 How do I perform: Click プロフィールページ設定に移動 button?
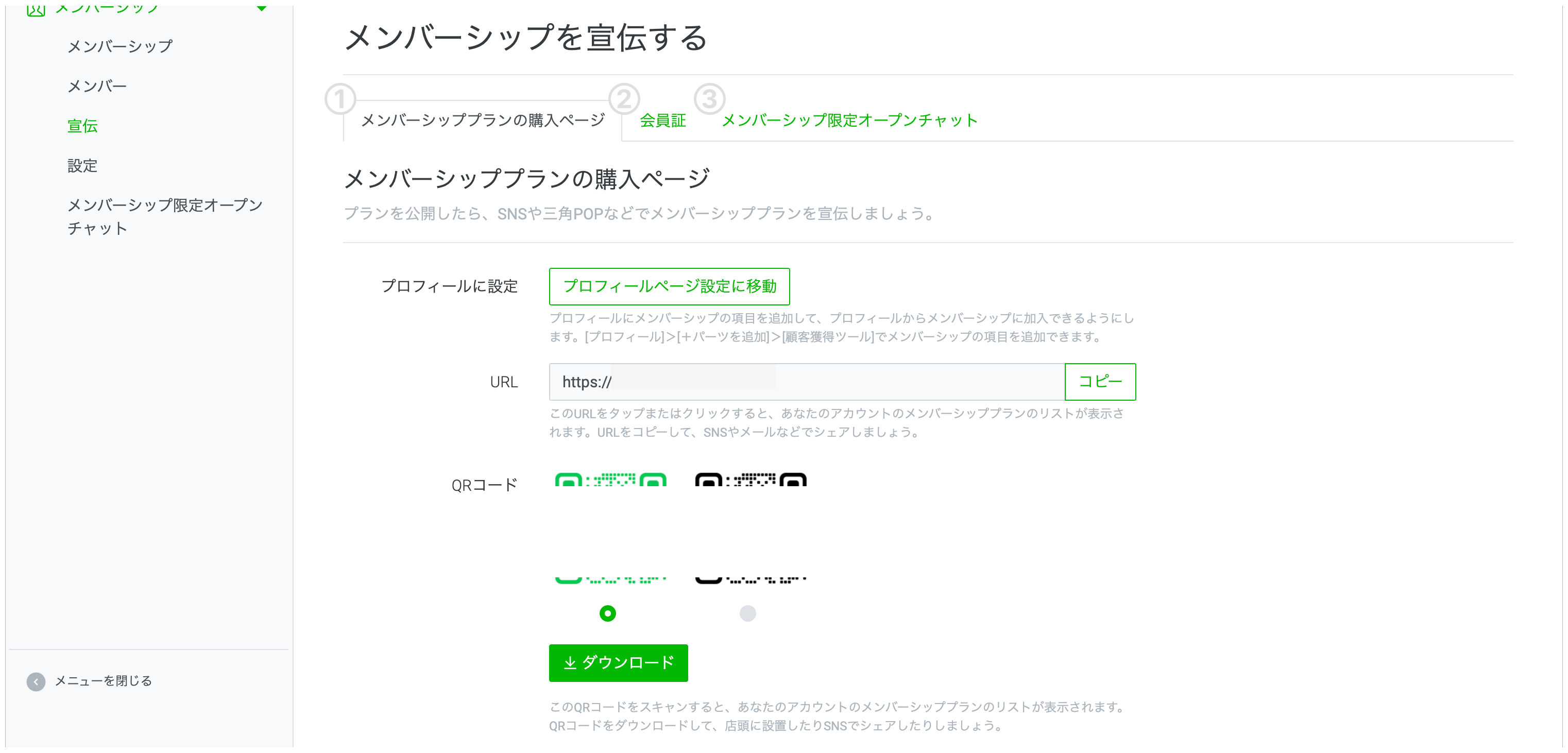pos(669,286)
